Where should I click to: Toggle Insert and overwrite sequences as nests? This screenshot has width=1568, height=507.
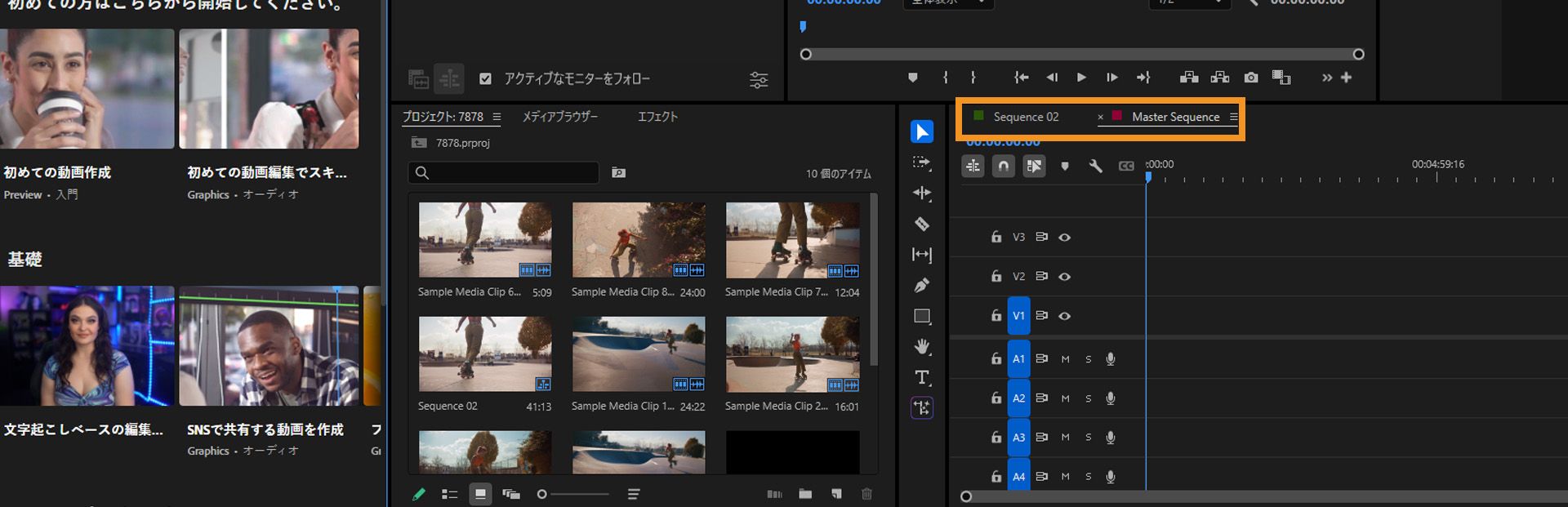(973, 166)
